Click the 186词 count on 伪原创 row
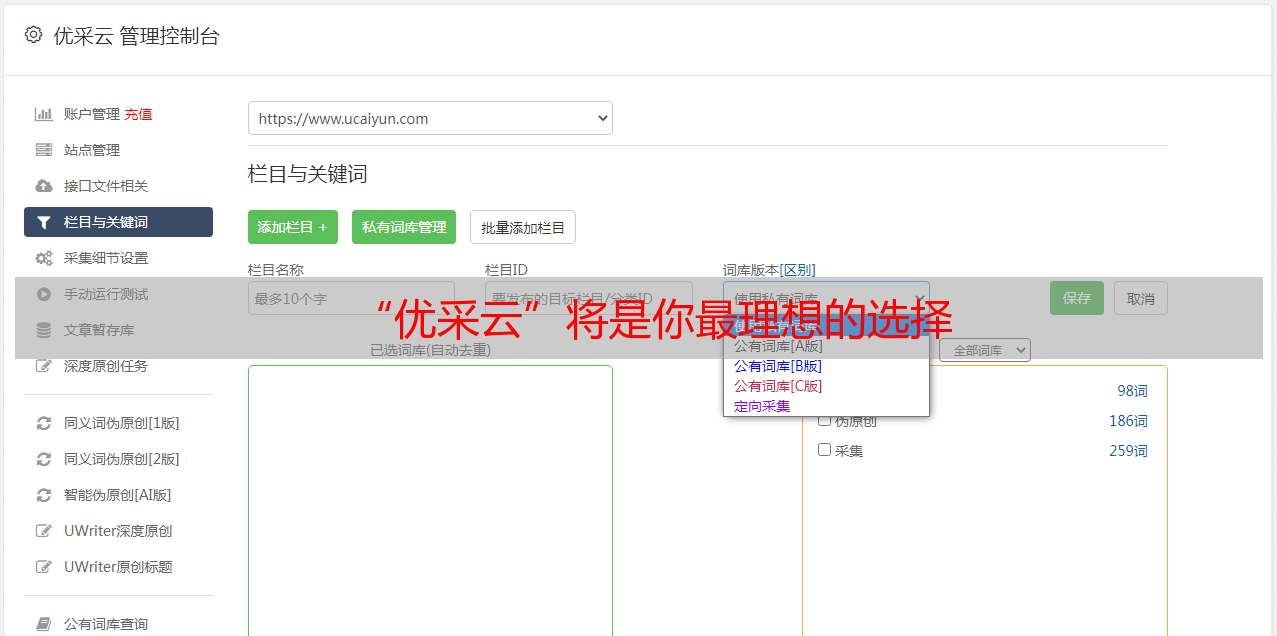This screenshot has height=636, width=1277. (x=1128, y=421)
